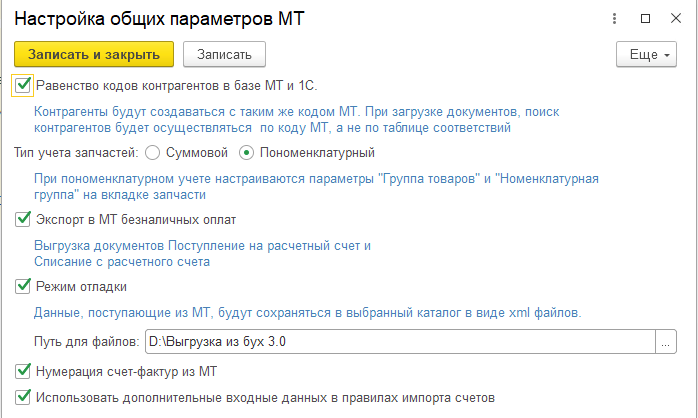
Task: Expand the "Еще" dropdown menu
Action: click(650, 54)
